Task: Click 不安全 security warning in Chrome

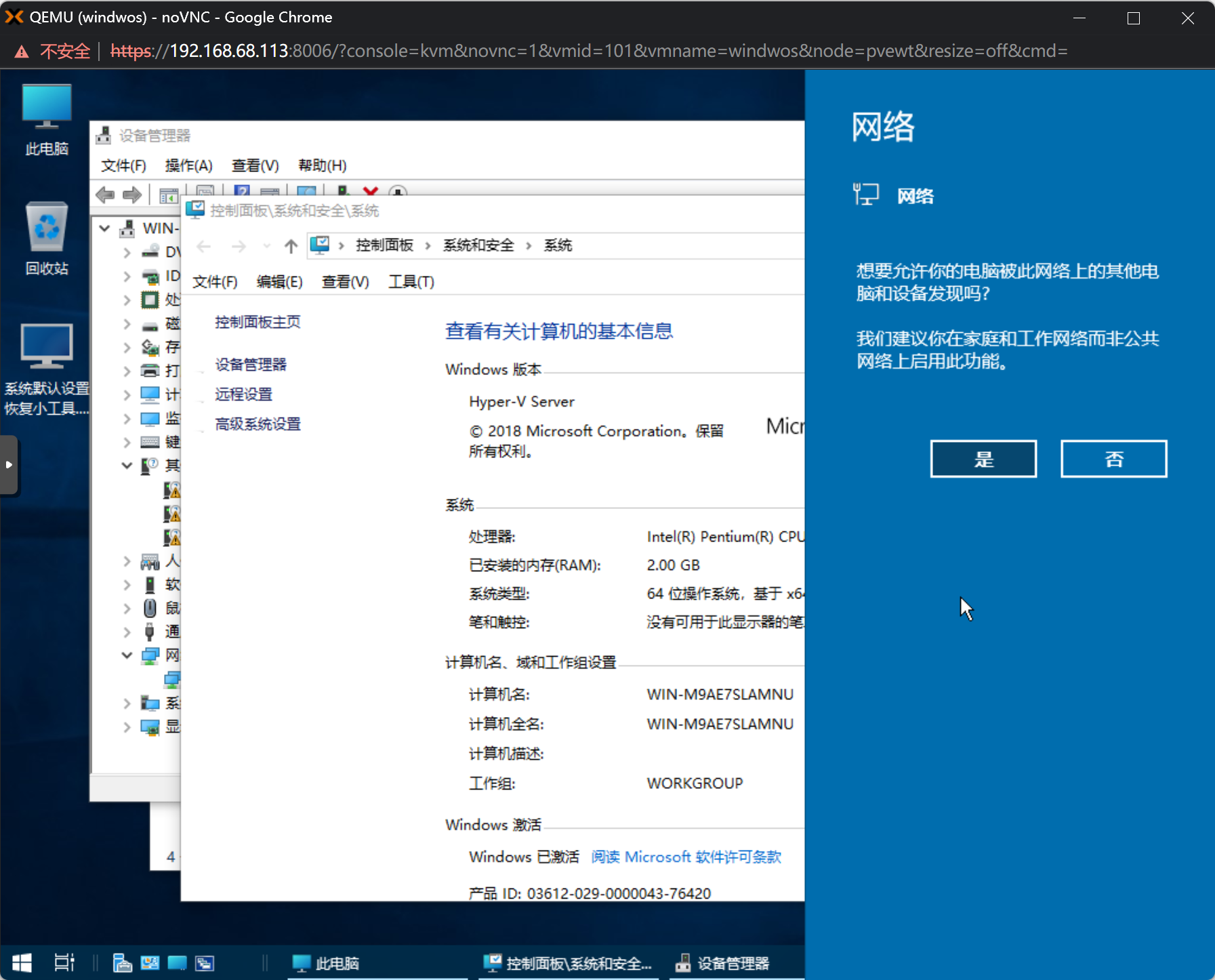Action: pos(53,51)
